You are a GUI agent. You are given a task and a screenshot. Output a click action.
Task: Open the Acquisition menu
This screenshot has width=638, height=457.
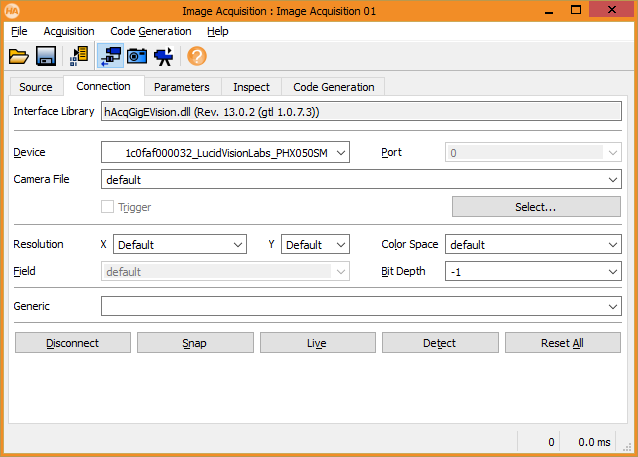[69, 31]
